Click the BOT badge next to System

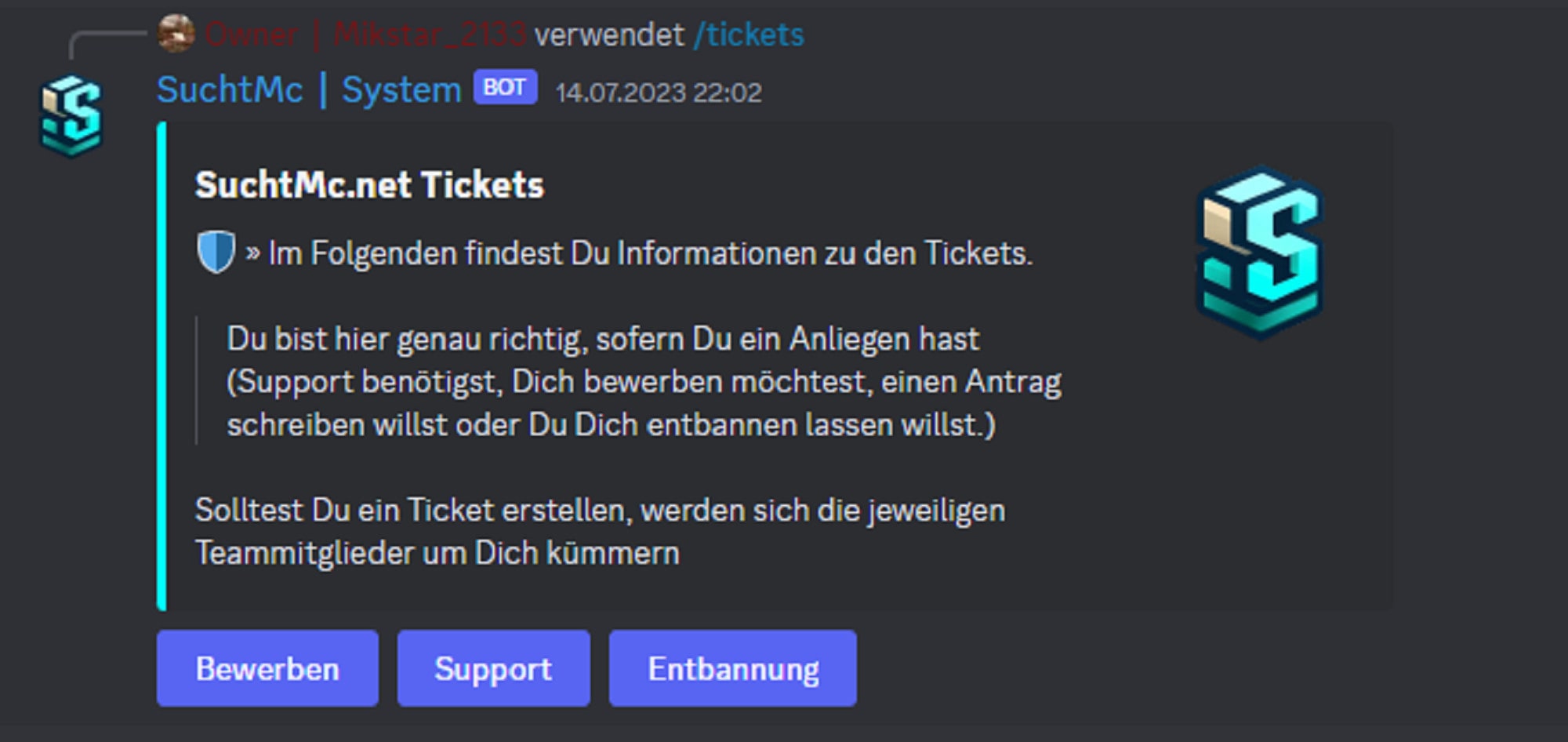[x=505, y=88]
